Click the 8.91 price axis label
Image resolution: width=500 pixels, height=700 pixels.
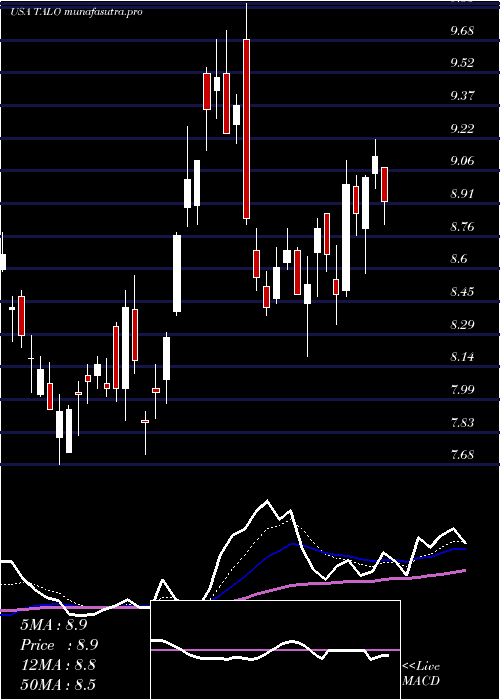click(462, 194)
